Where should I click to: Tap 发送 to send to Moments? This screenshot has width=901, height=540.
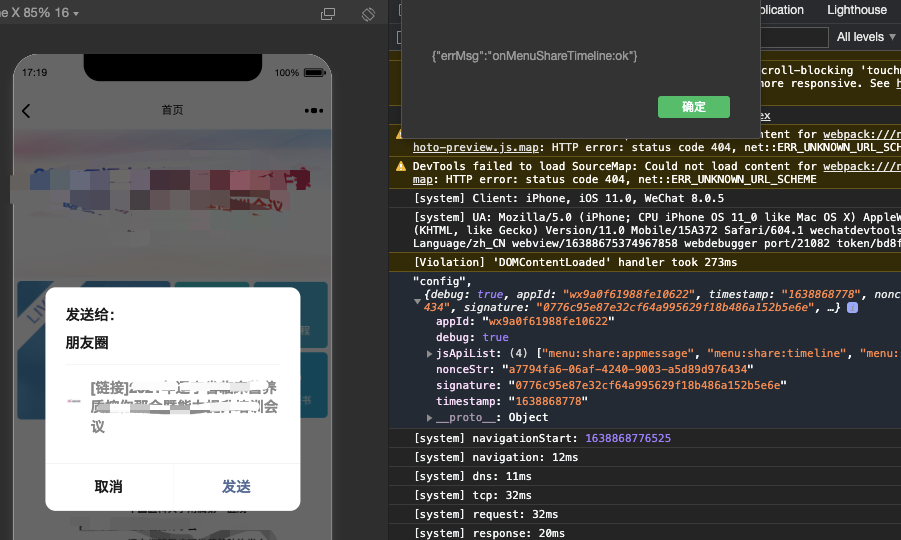pos(236,487)
